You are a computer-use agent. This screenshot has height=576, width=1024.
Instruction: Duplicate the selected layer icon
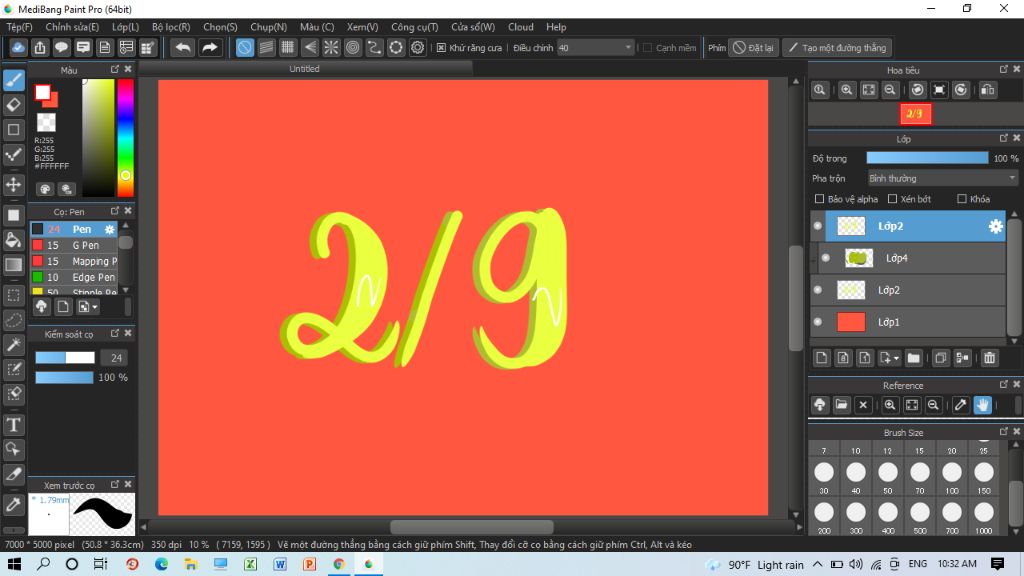tap(940, 358)
